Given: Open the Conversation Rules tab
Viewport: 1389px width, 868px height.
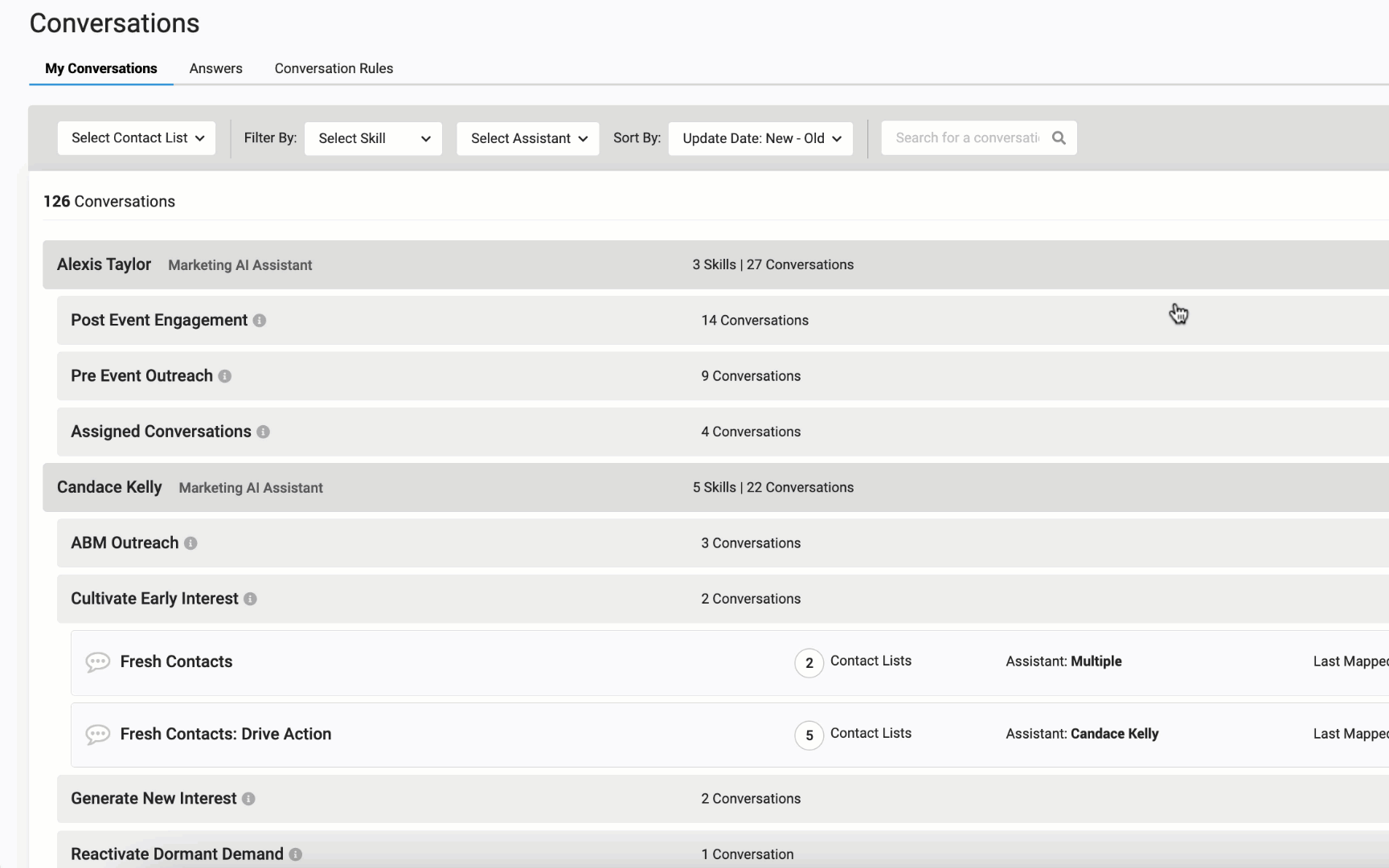Looking at the screenshot, I should coord(334,68).
